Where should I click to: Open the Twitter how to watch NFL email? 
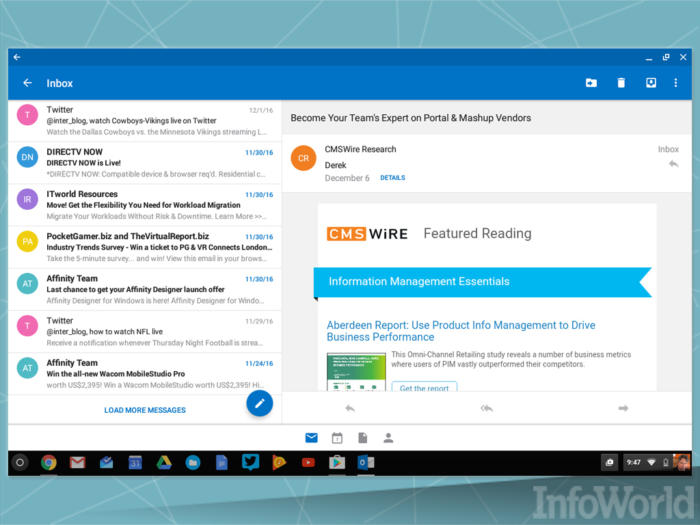[x=145, y=331]
